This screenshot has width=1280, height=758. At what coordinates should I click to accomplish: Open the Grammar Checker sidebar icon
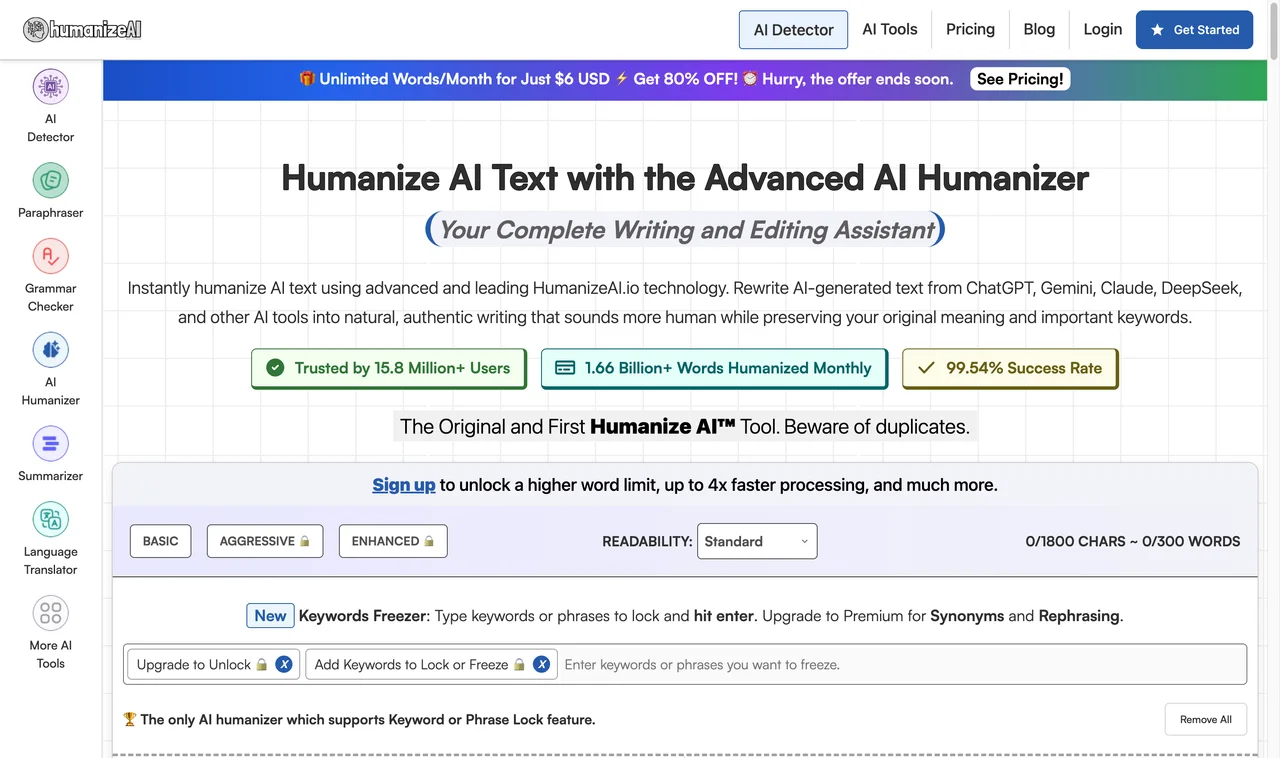(50, 256)
